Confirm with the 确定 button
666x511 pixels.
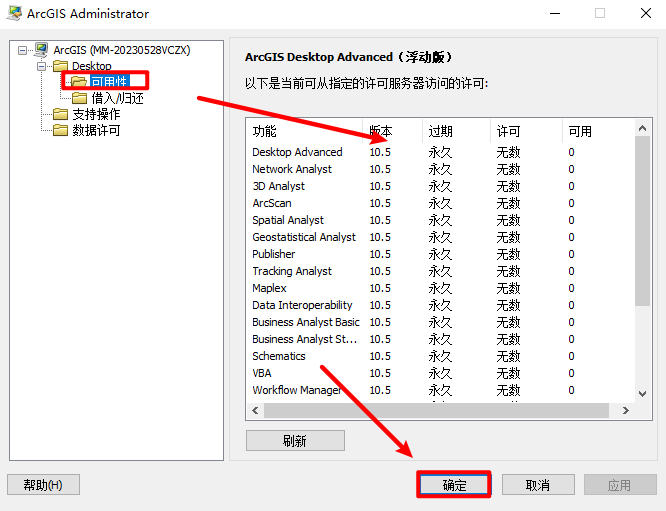pyautogui.click(x=454, y=485)
